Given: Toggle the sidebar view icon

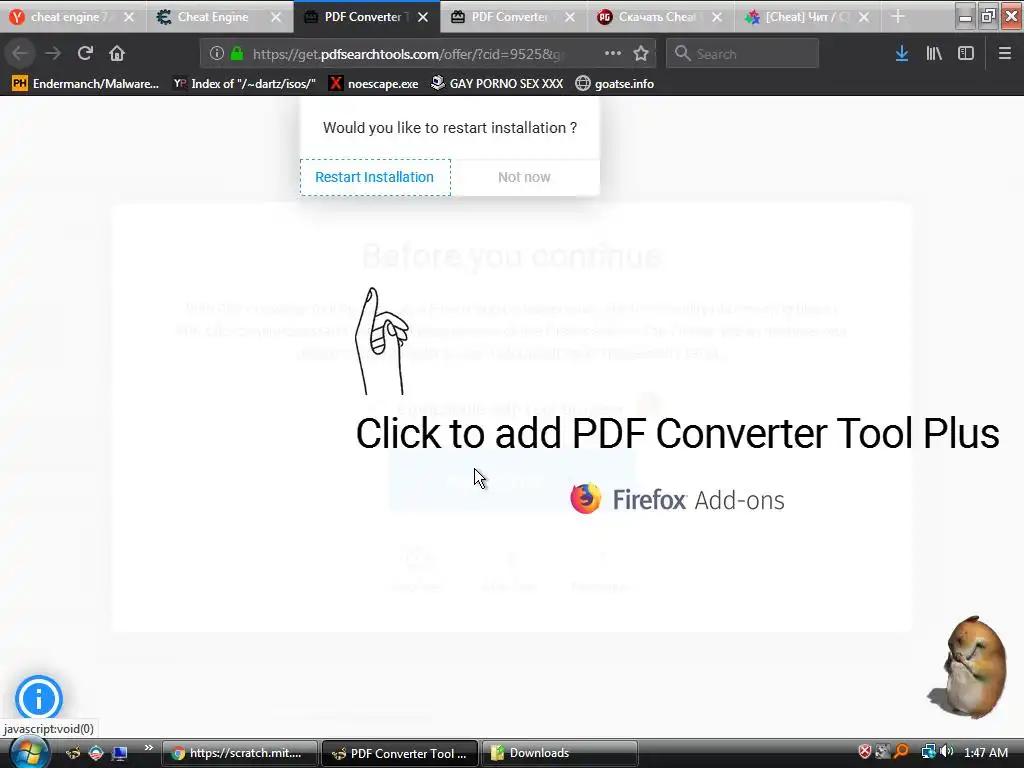Looking at the screenshot, I should (x=966, y=54).
